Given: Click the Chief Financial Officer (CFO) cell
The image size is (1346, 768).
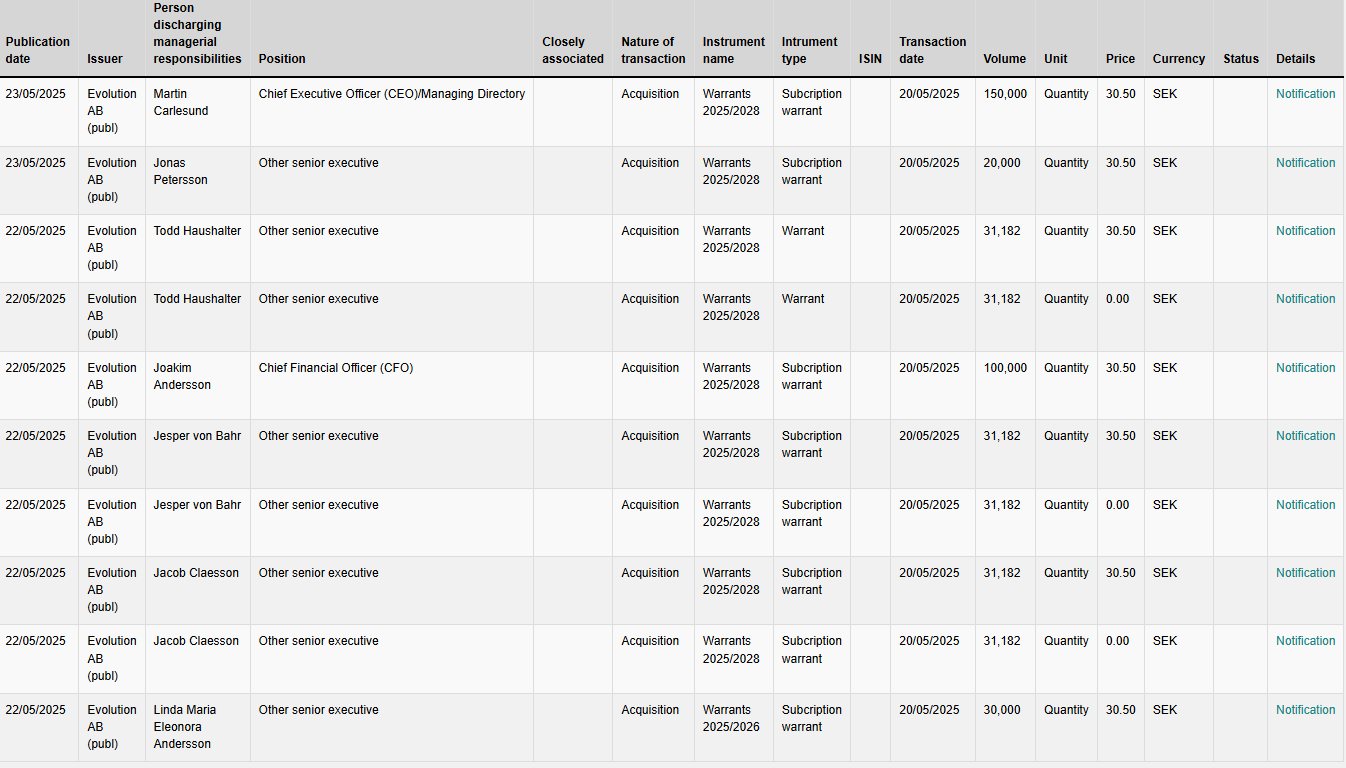Looking at the screenshot, I should 335,368.
